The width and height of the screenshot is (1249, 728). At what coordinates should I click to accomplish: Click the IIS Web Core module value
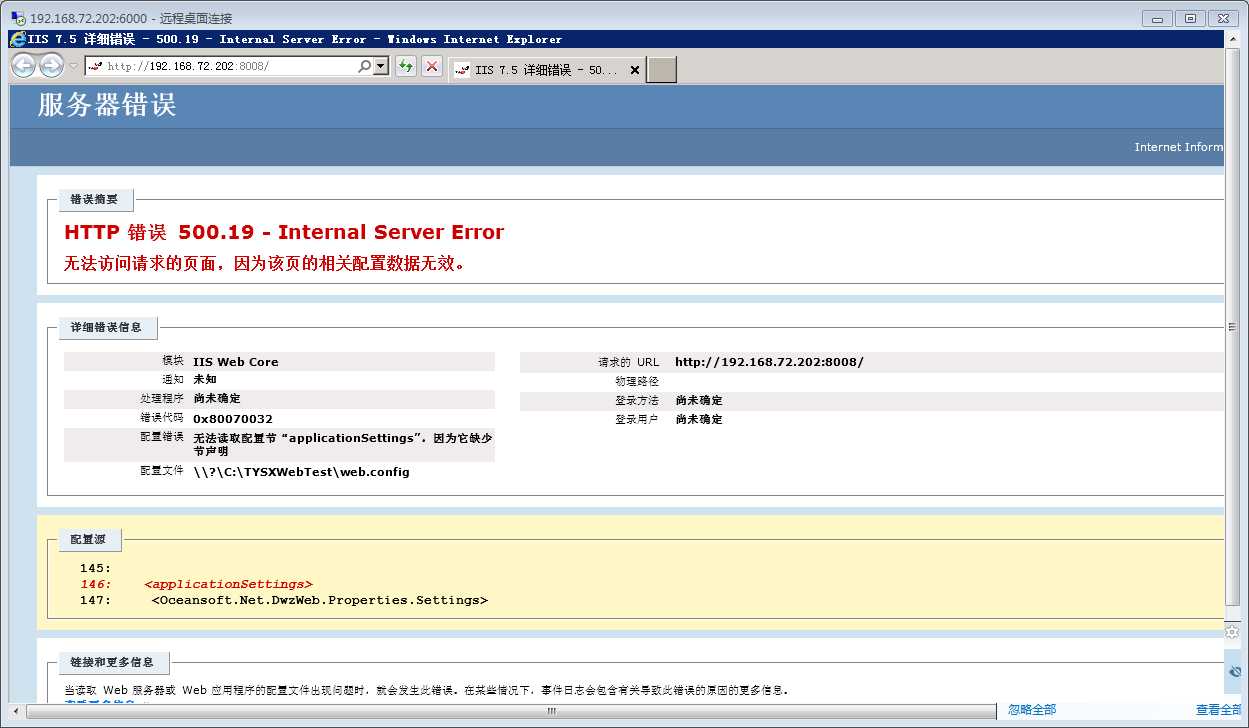[x=236, y=362]
